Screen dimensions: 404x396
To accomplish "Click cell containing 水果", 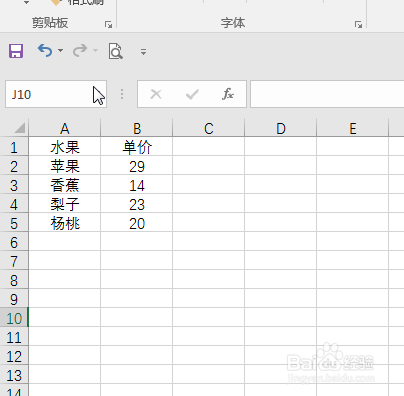I will tap(65, 147).
